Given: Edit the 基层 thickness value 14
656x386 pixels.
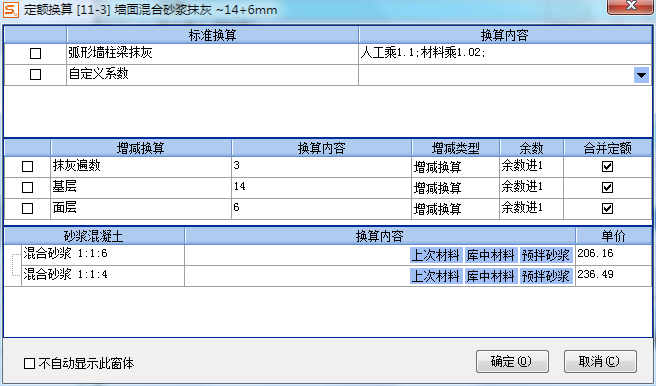Looking at the screenshot, I should (321, 187).
